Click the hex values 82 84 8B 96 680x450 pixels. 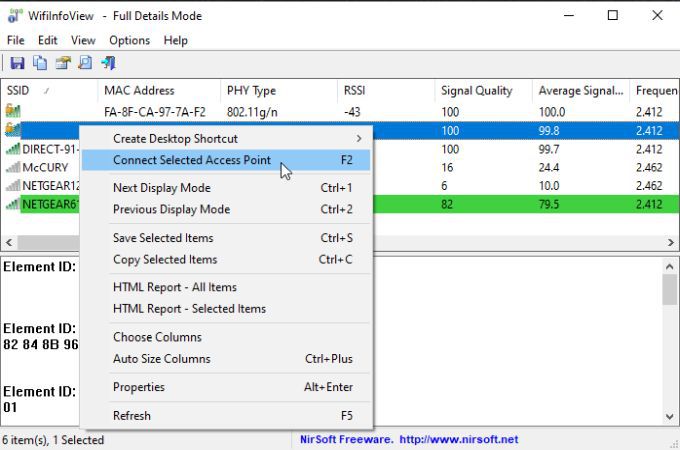(x=41, y=345)
